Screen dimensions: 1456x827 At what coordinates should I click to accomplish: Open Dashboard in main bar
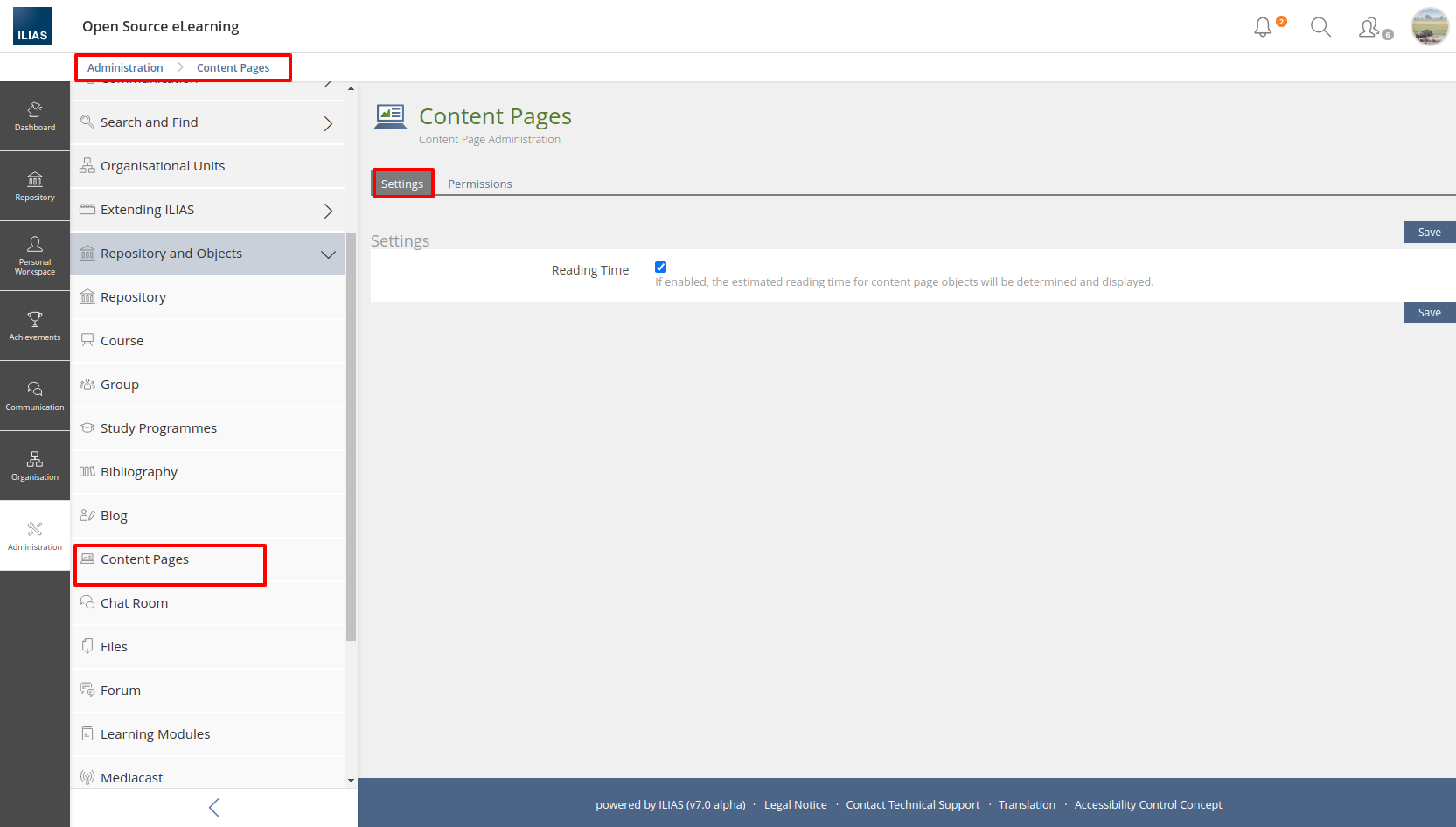click(35, 116)
